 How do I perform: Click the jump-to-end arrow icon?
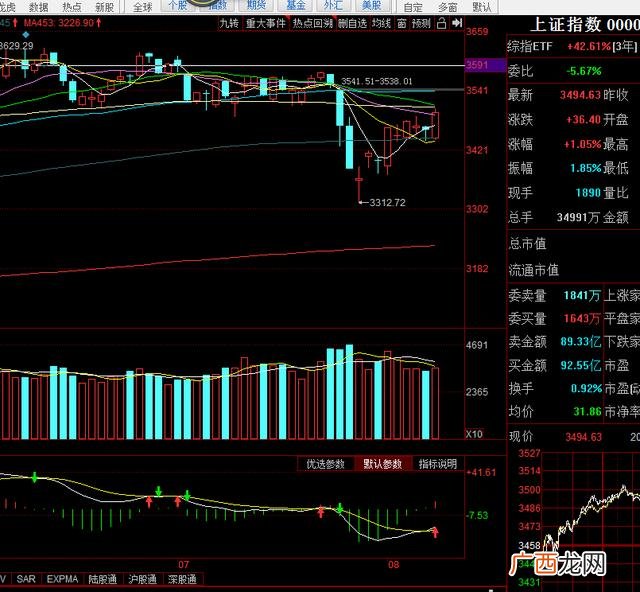(x=457, y=23)
